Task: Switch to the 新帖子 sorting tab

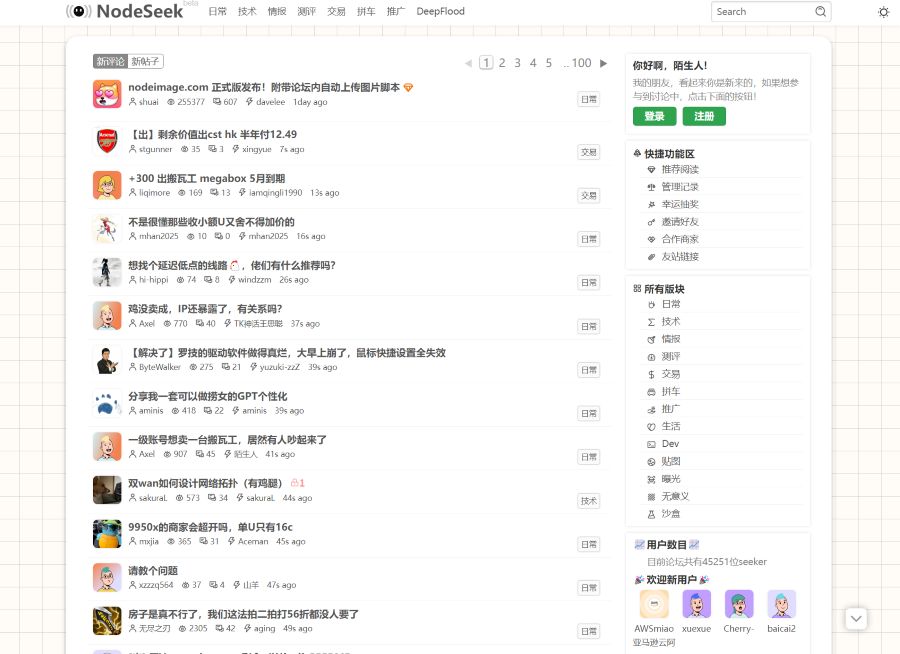Action: click(145, 62)
